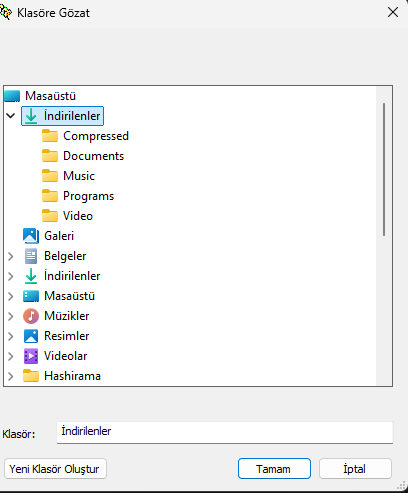
Task: Select the Müzikler label
Action: click(67, 316)
